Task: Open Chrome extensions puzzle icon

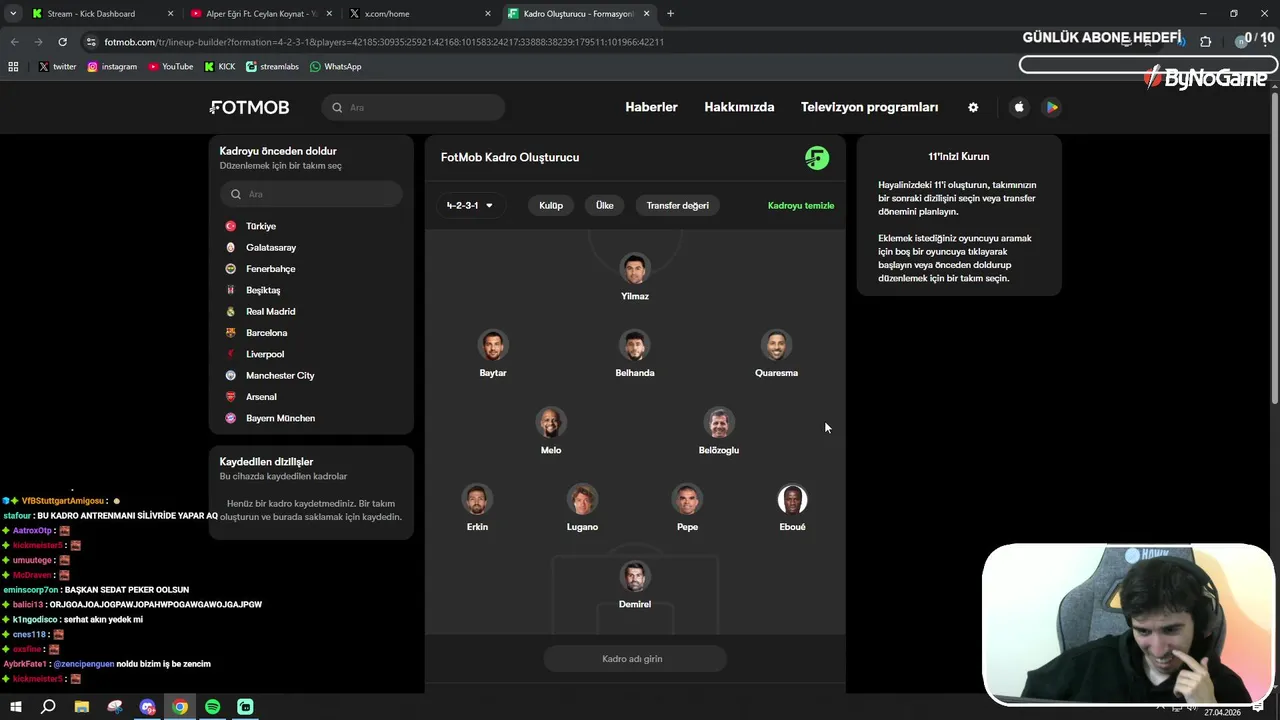Action: (1205, 42)
